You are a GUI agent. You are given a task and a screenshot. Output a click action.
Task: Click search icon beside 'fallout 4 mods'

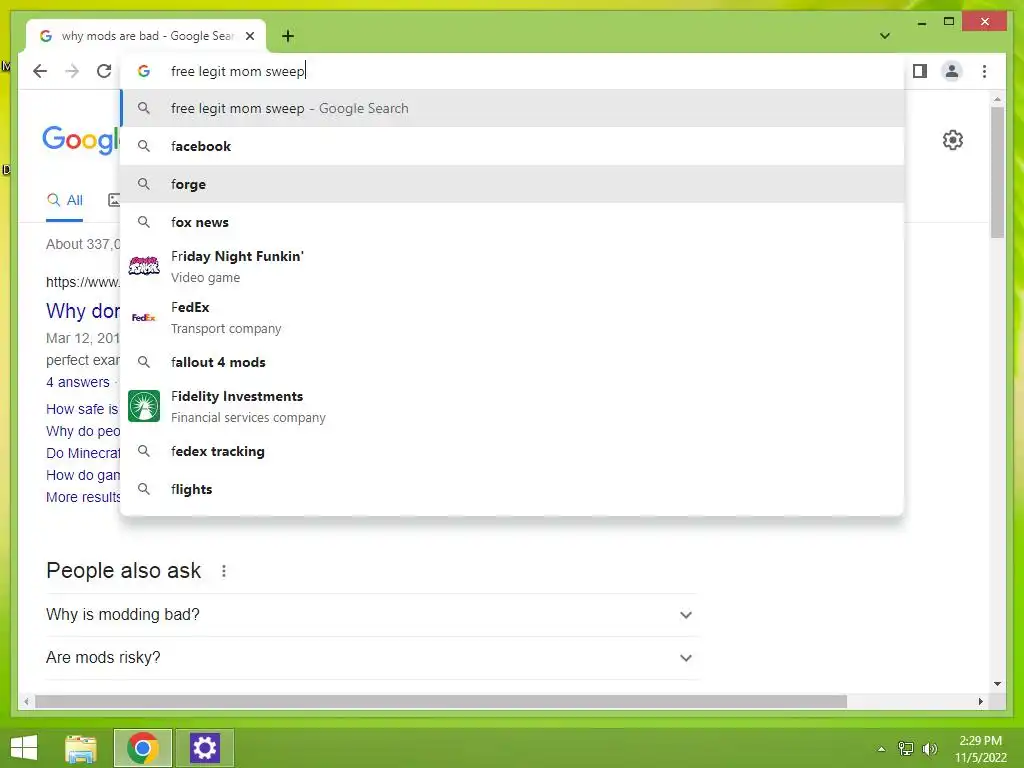pyautogui.click(x=144, y=362)
